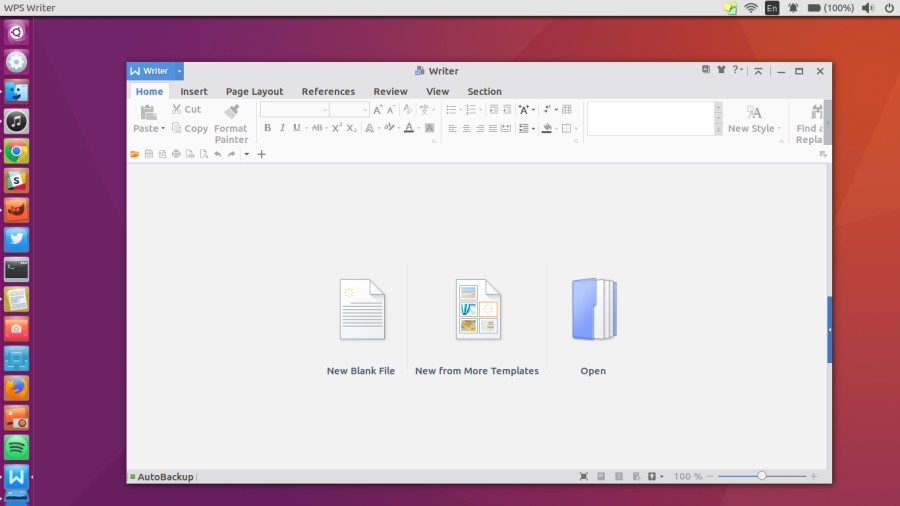Viewport: 900px width, 506px height.
Task: Toggle center paragraph alignment
Action: (x=466, y=129)
